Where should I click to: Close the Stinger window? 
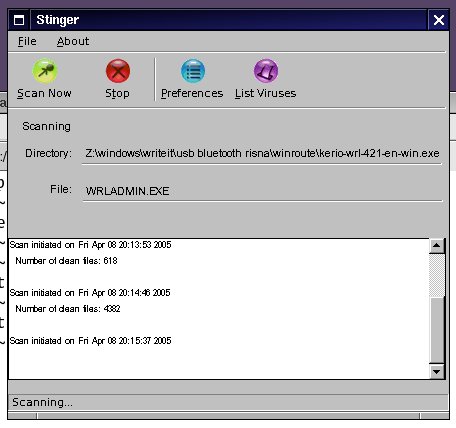pyautogui.click(x=439, y=20)
